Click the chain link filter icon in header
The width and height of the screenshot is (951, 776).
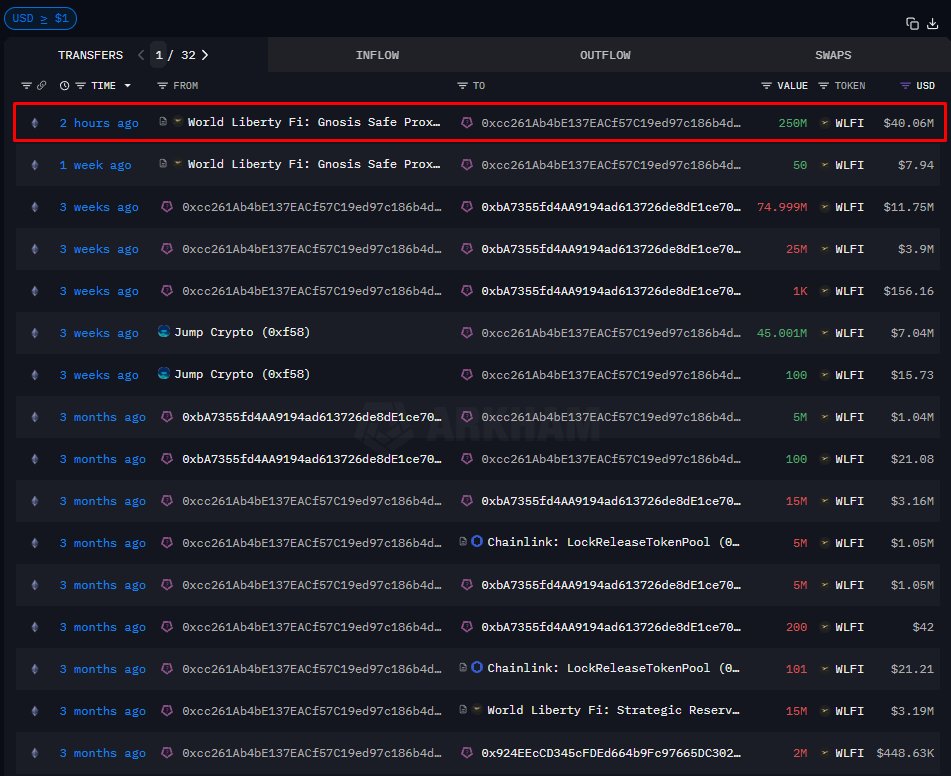41,86
